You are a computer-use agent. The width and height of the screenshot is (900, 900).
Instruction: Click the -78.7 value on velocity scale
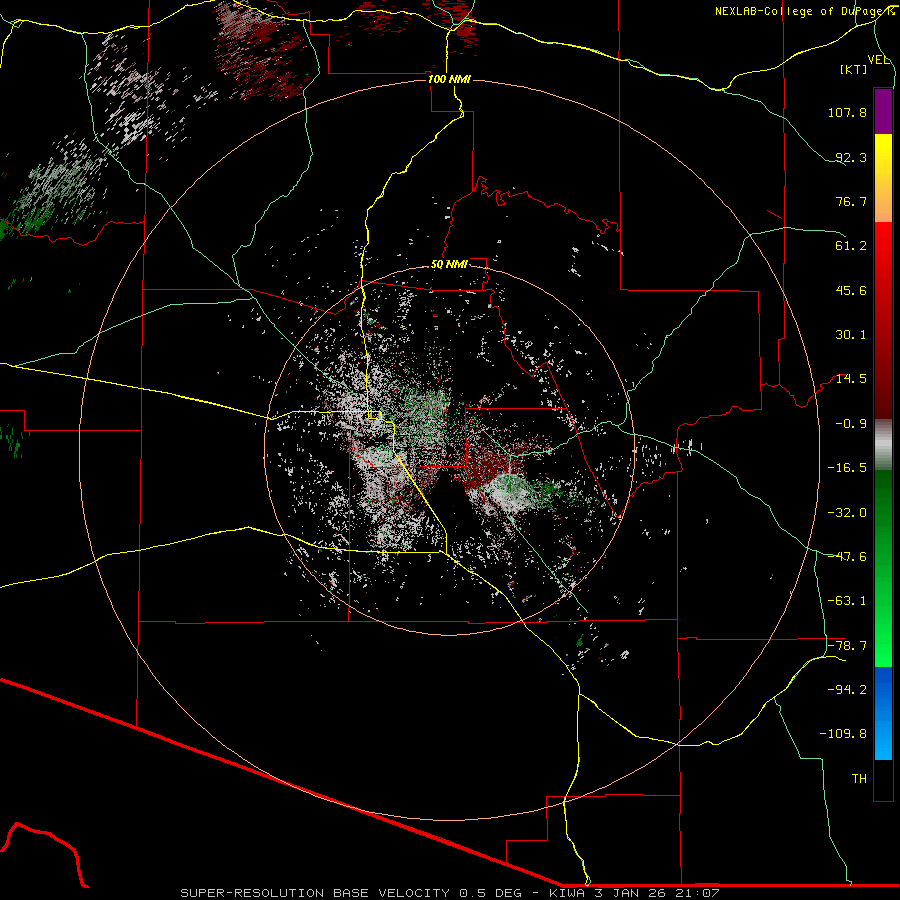pos(847,646)
